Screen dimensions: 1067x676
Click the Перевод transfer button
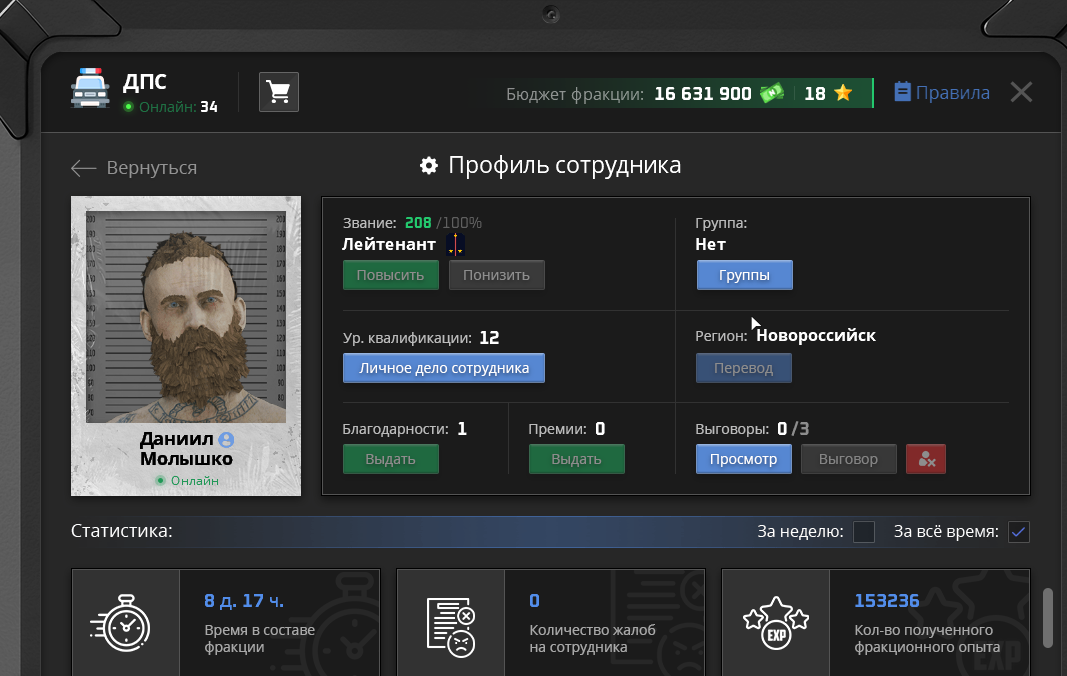pos(743,368)
